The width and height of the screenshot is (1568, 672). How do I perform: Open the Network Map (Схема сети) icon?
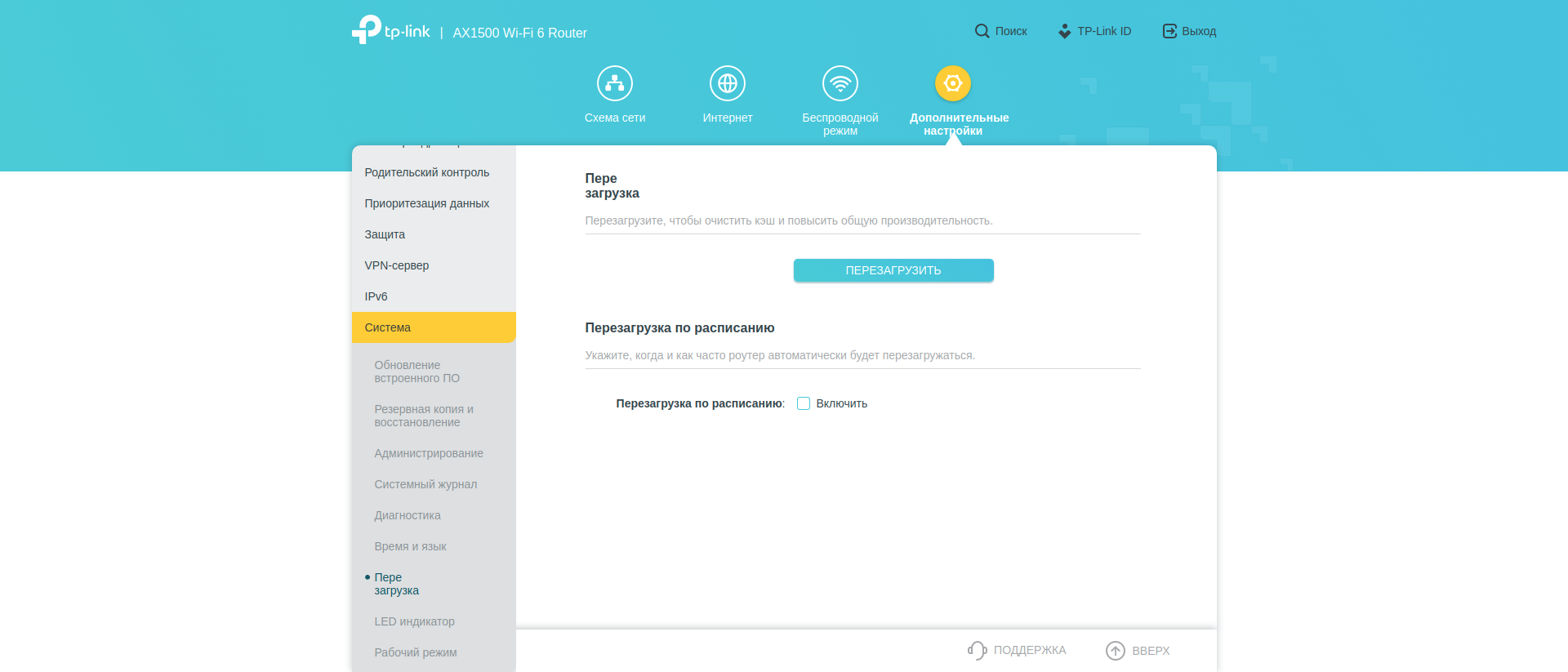pos(614,83)
